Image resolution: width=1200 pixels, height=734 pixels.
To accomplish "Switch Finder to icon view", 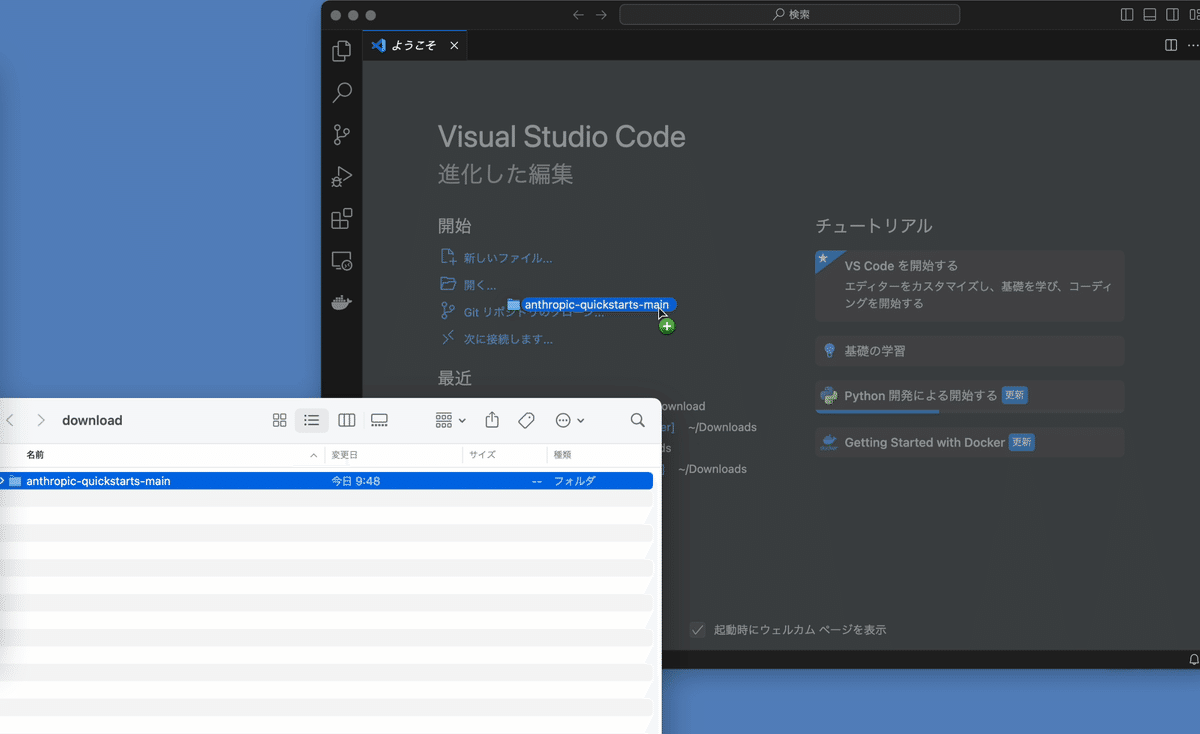I will pyautogui.click(x=280, y=421).
